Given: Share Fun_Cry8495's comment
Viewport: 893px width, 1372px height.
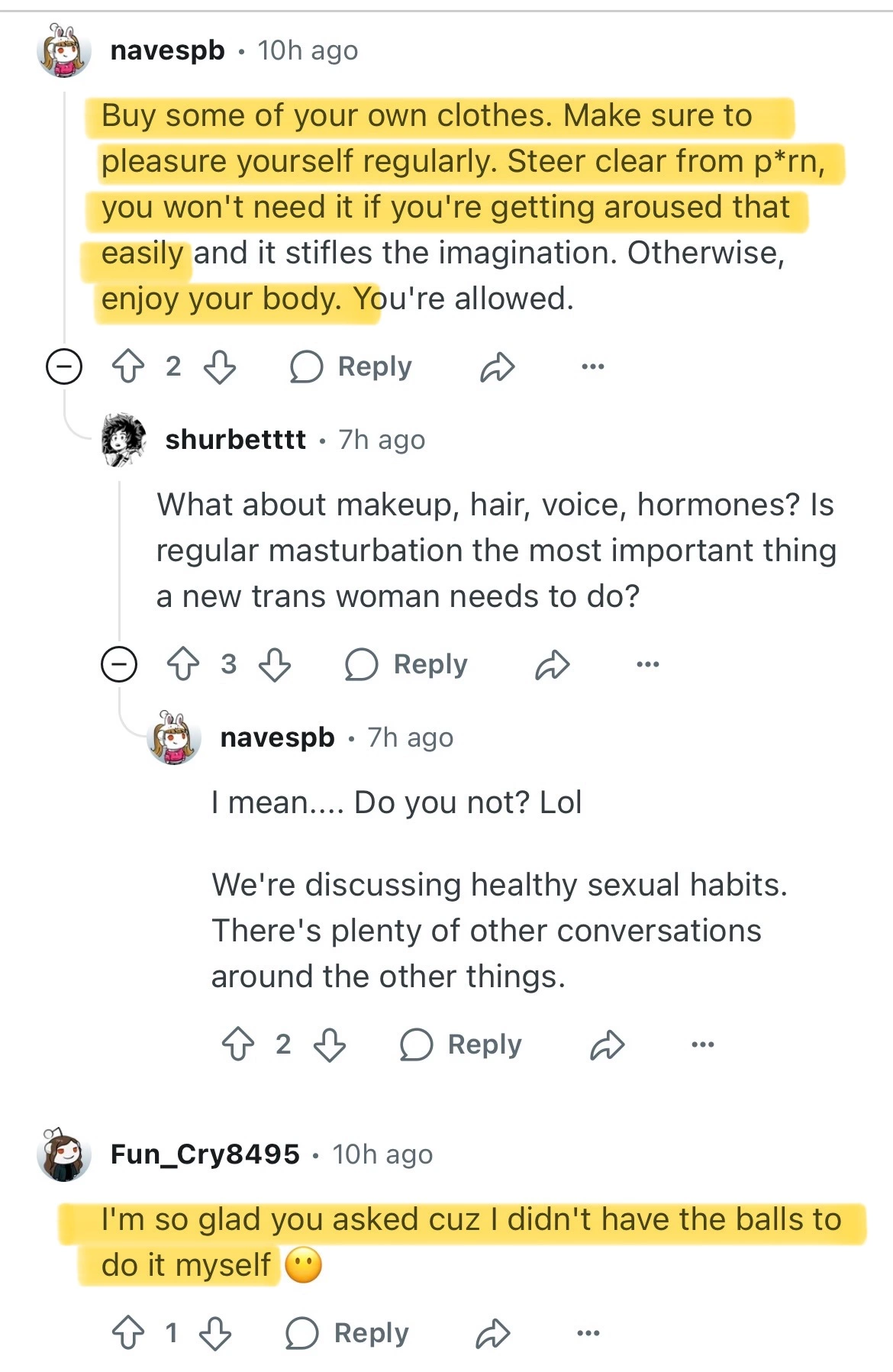Looking at the screenshot, I should [x=493, y=1334].
